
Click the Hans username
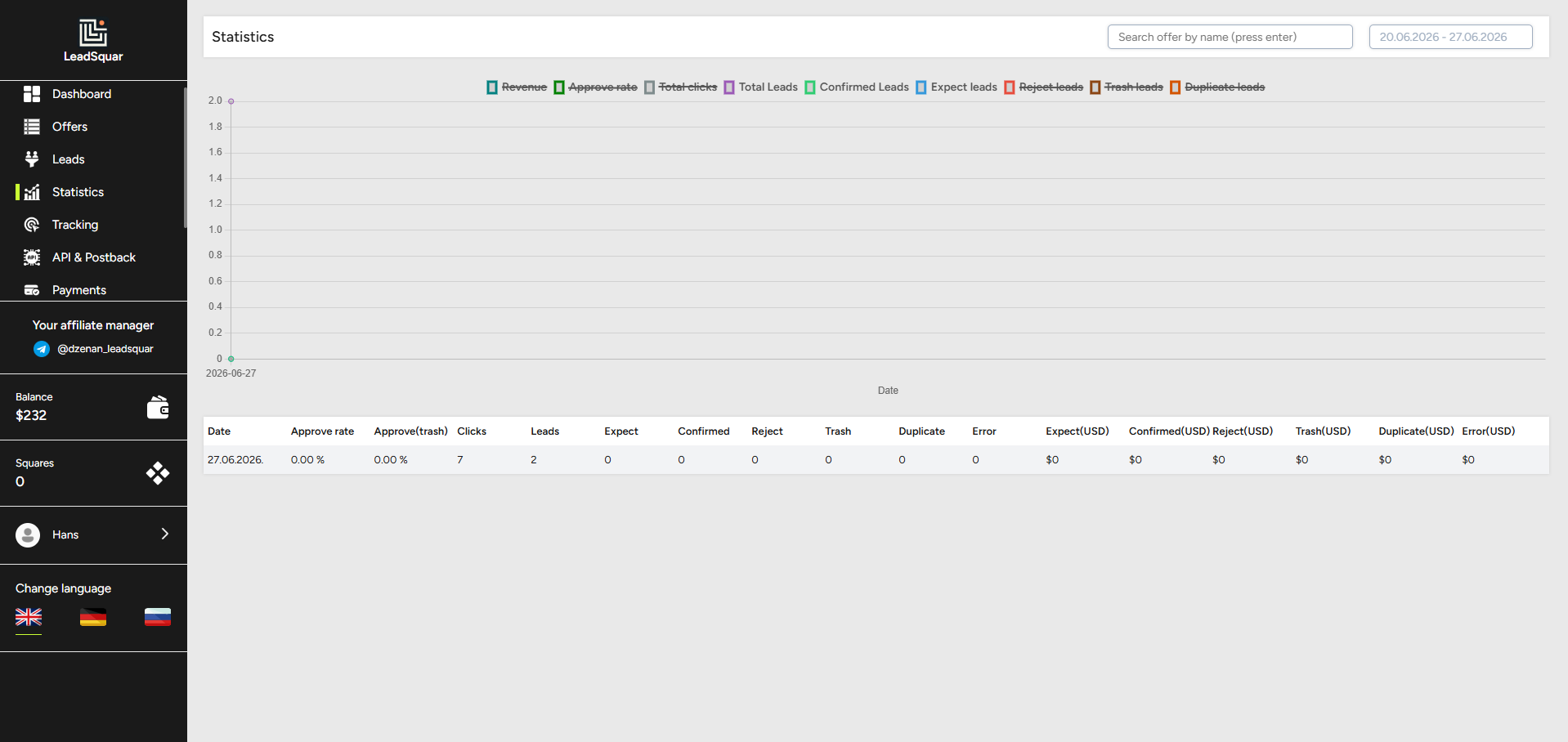coord(65,535)
